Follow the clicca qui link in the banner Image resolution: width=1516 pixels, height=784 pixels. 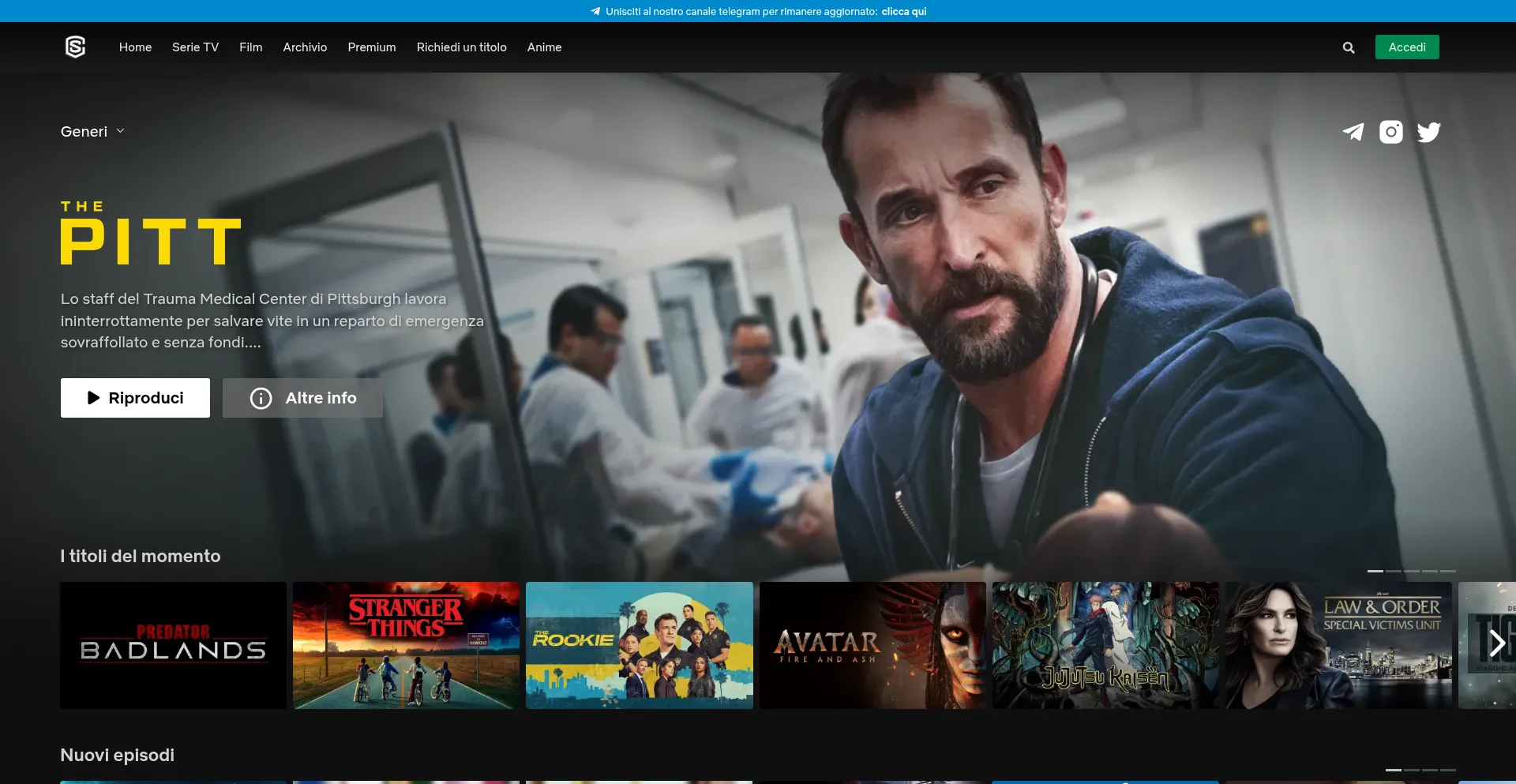tap(902, 11)
